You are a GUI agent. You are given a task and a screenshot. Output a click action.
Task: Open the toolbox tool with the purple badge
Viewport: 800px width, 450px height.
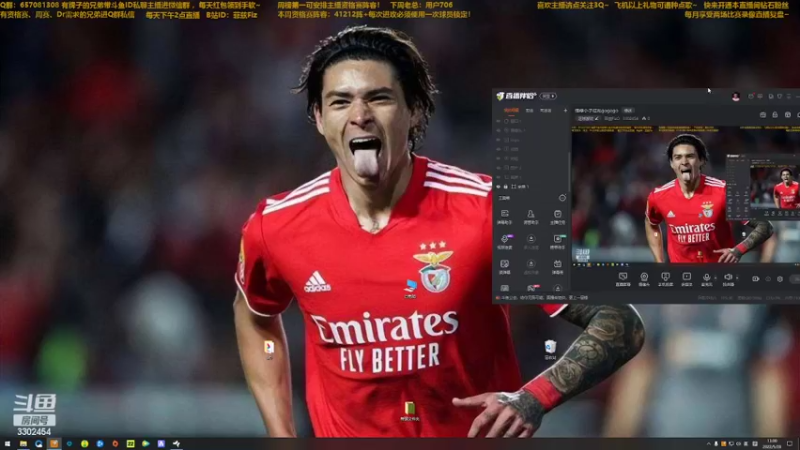tap(505, 242)
